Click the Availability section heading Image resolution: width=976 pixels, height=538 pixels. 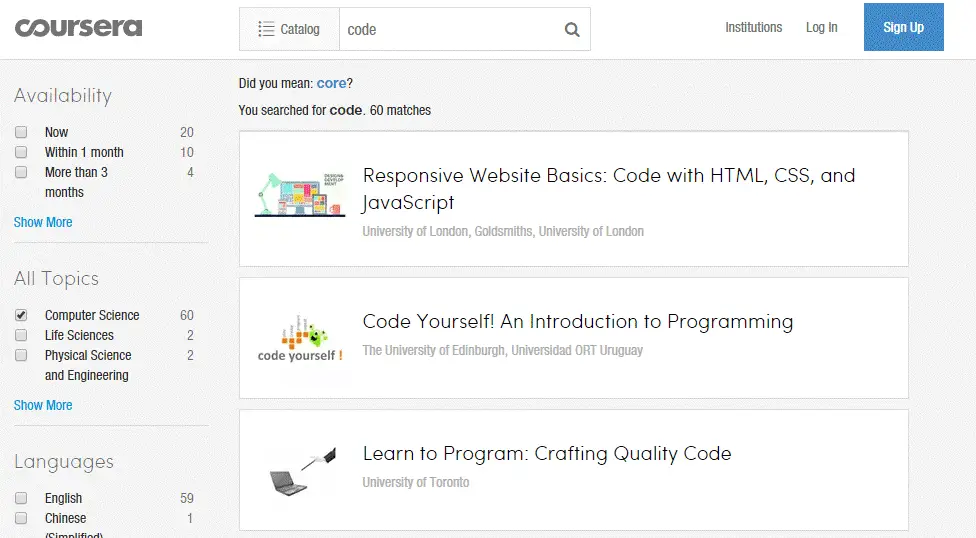coord(63,95)
